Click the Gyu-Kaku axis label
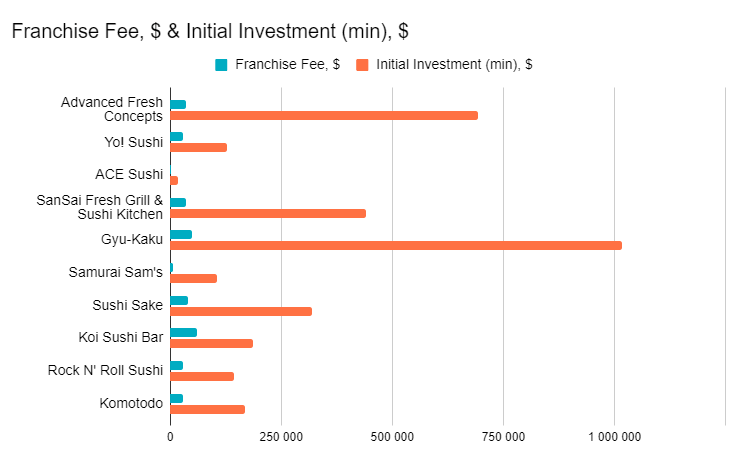The height and width of the screenshot is (465, 747). 132,239
